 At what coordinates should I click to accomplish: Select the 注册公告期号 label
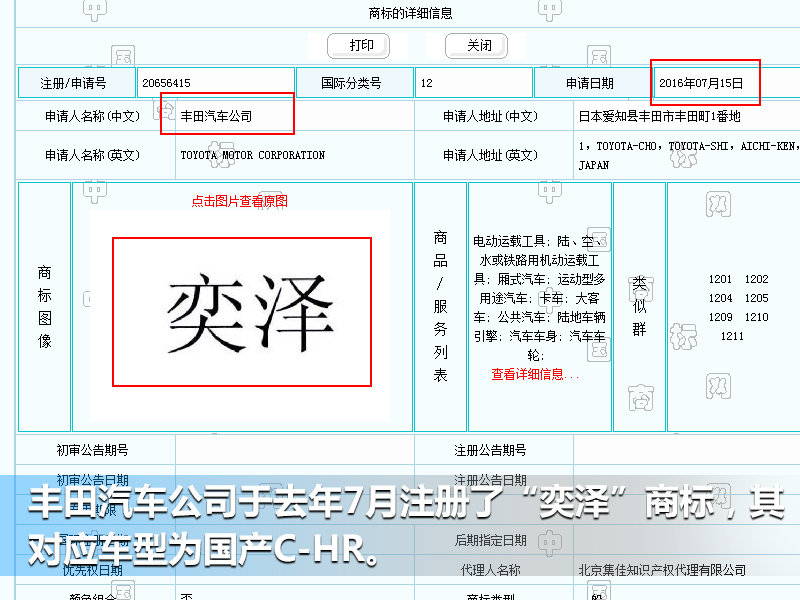[490, 450]
